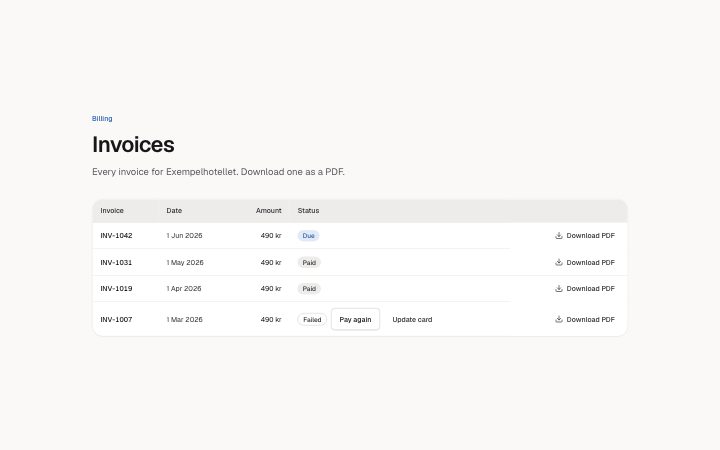Click the download icon for INV-1031
720x450 pixels.
click(558, 262)
